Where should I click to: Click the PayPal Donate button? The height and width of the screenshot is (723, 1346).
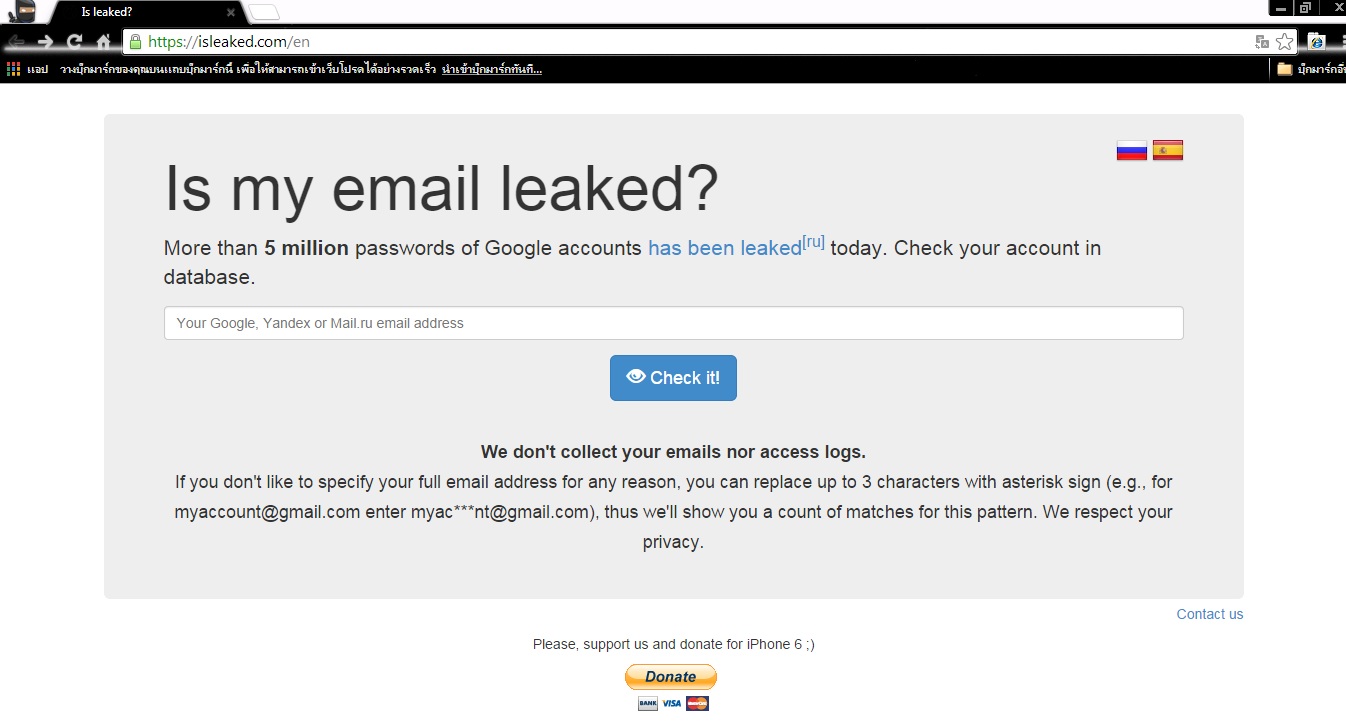[671, 677]
